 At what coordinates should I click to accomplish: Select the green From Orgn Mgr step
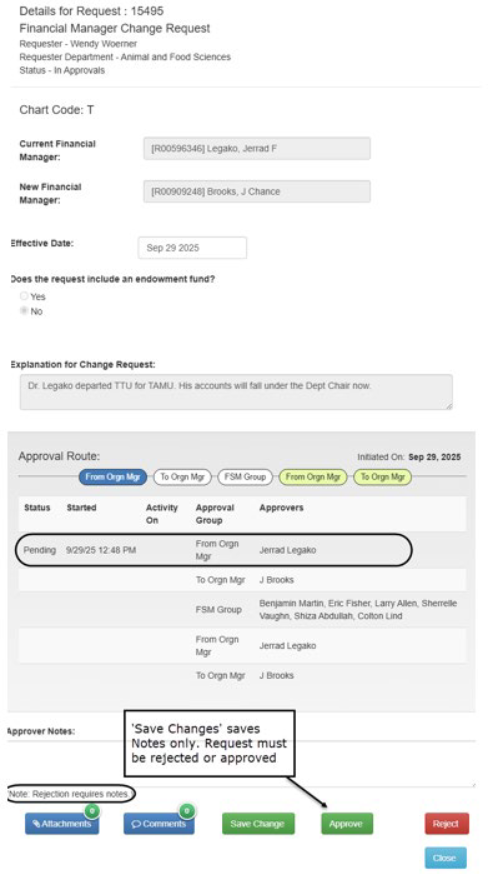pos(313,477)
